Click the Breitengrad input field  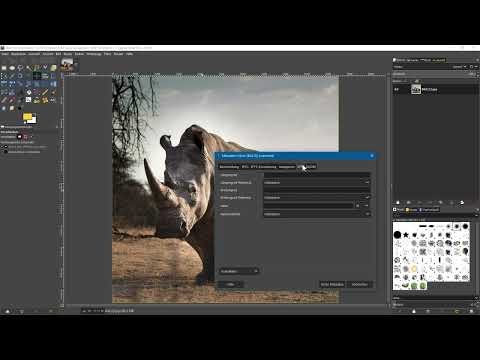tap(317, 190)
